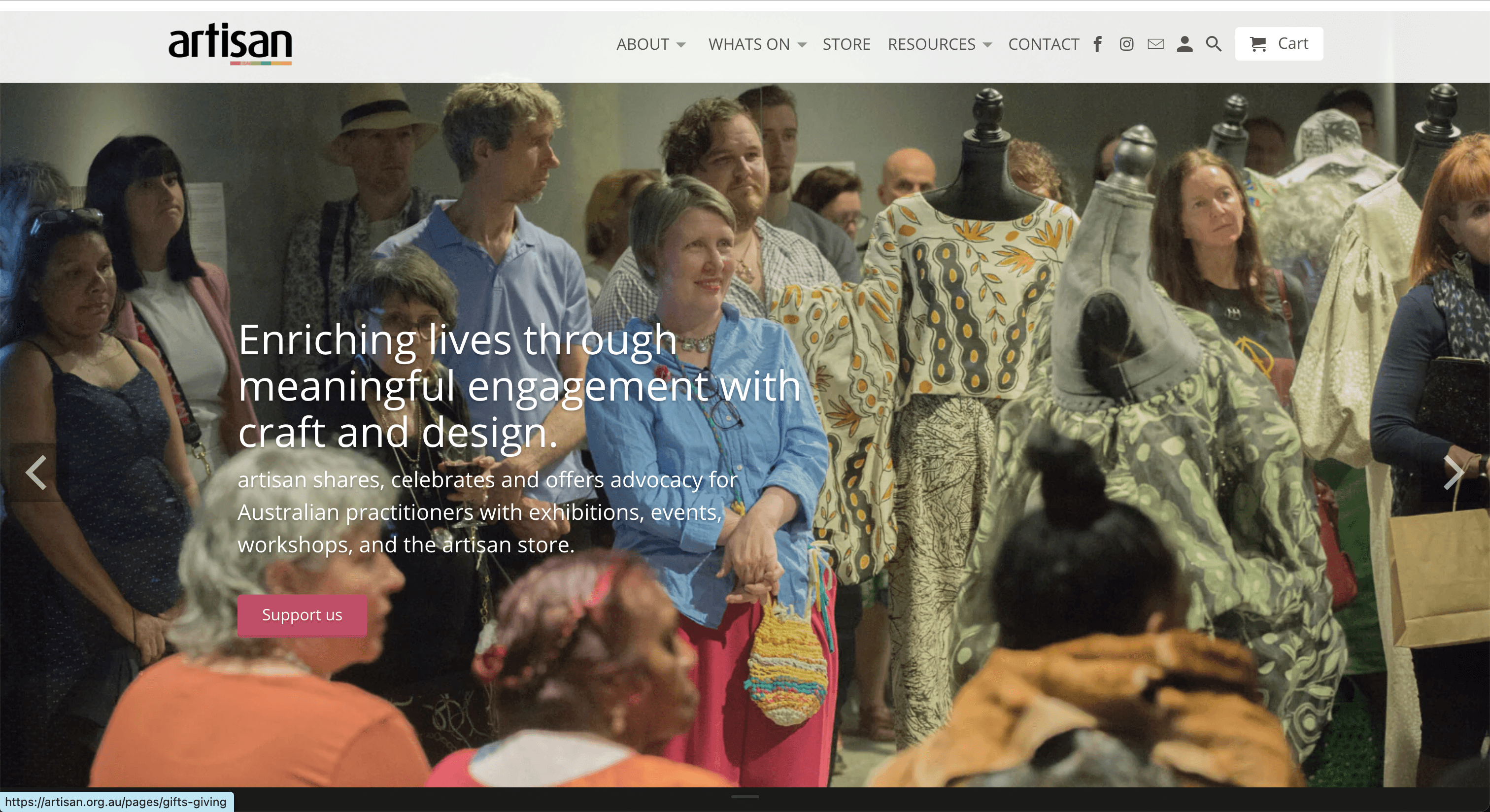The image size is (1490, 812).
Task: Select the WHATS ON menu label
Action: 749,44
